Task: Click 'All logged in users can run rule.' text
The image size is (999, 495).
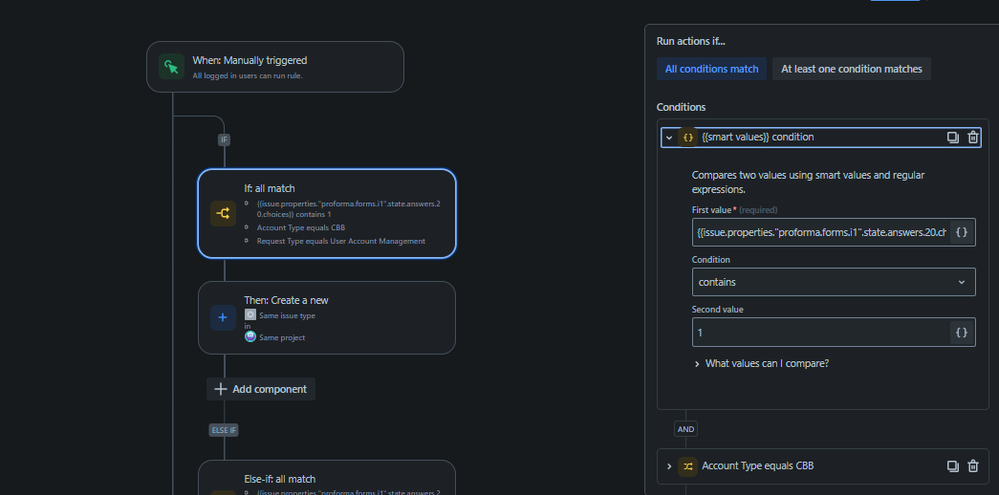Action: 247,76
